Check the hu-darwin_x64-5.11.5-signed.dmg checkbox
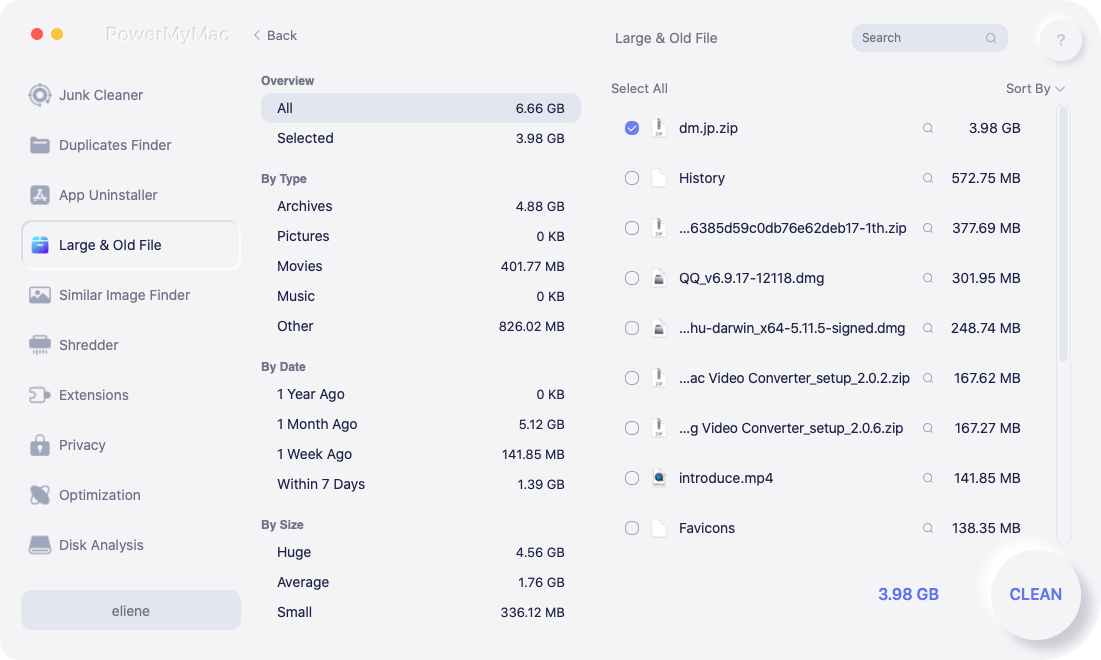The width and height of the screenshot is (1101, 660). [632, 328]
